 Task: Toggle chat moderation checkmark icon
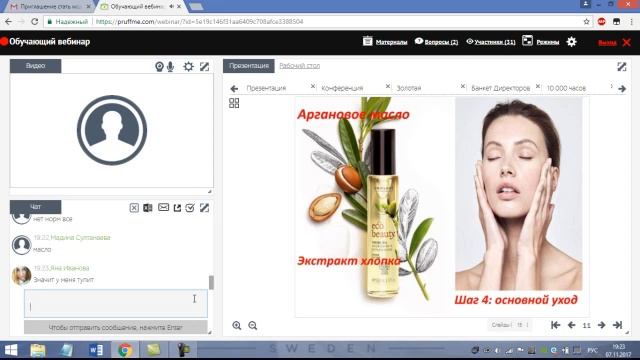coord(190,208)
